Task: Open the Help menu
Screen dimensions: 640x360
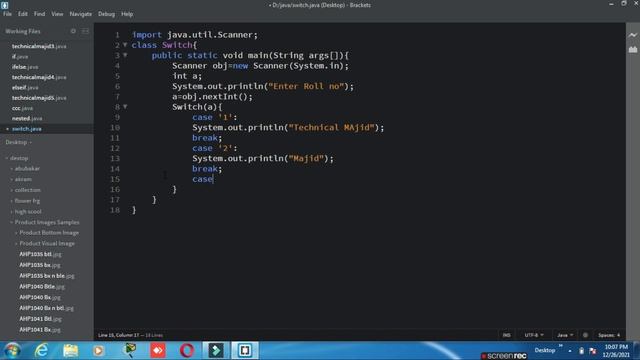Action: click(127, 14)
